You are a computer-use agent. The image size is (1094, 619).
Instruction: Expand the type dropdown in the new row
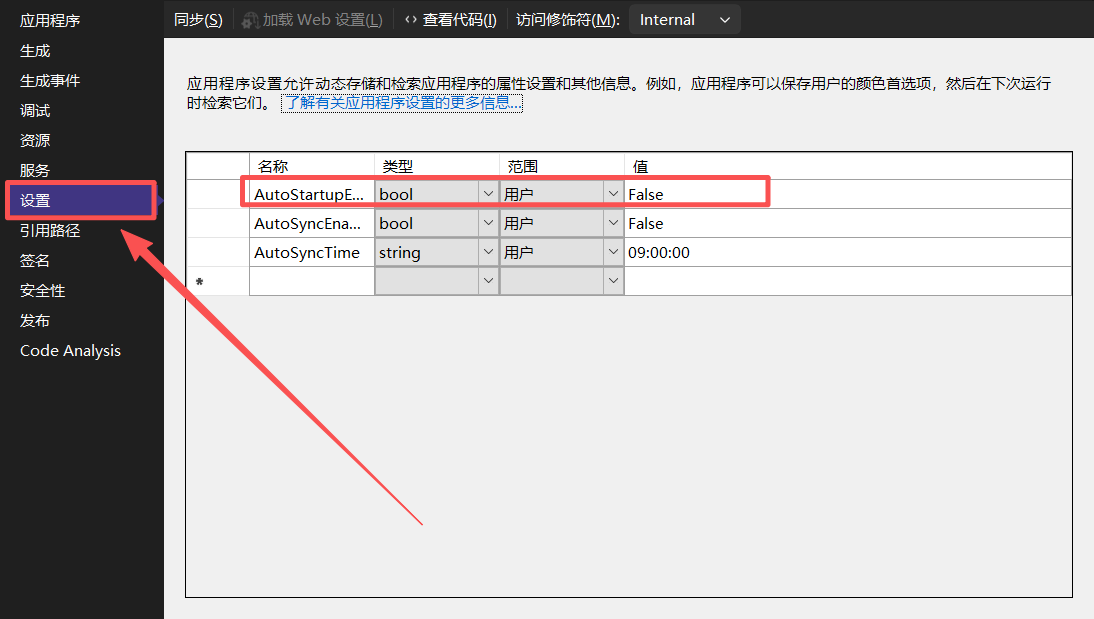coord(488,281)
